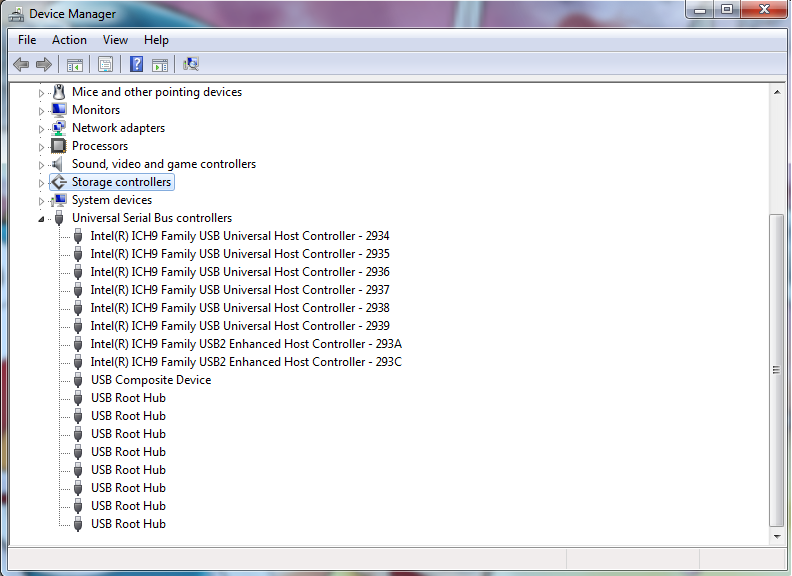Screen dimensions: 792x576
Task: Click the System devices icon
Action: tap(59, 200)
